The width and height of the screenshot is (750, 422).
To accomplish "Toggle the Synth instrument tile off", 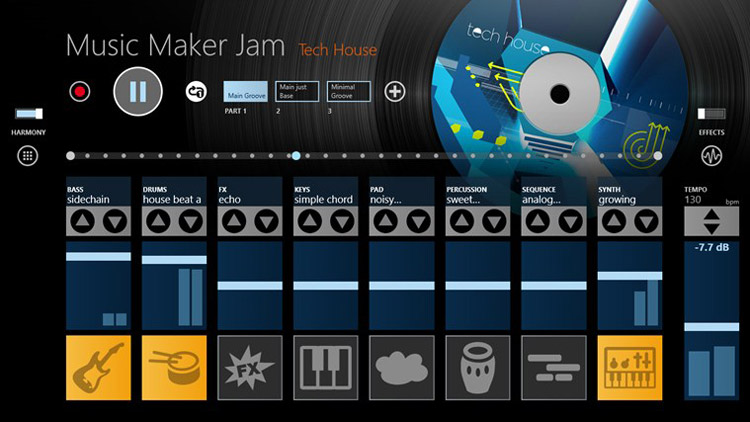I will point(629,367).
